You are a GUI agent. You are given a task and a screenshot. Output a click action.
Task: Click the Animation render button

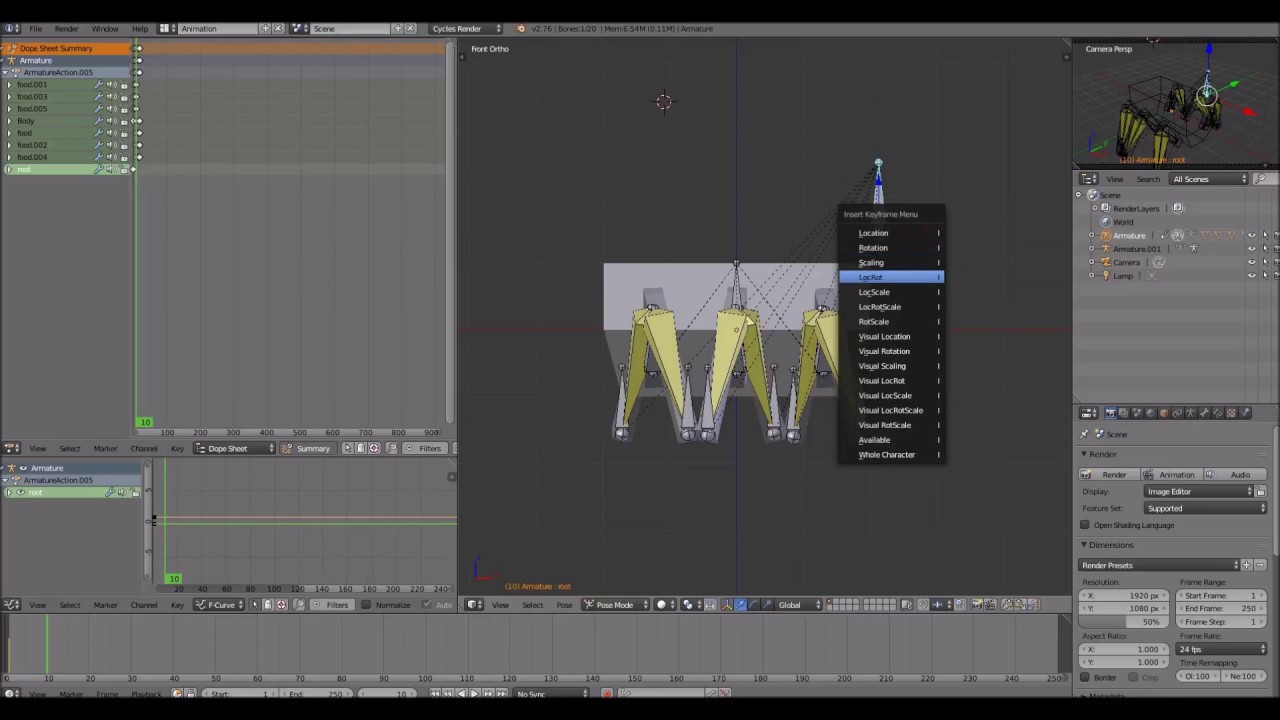pyautogui.click(x=1170, y=475)
